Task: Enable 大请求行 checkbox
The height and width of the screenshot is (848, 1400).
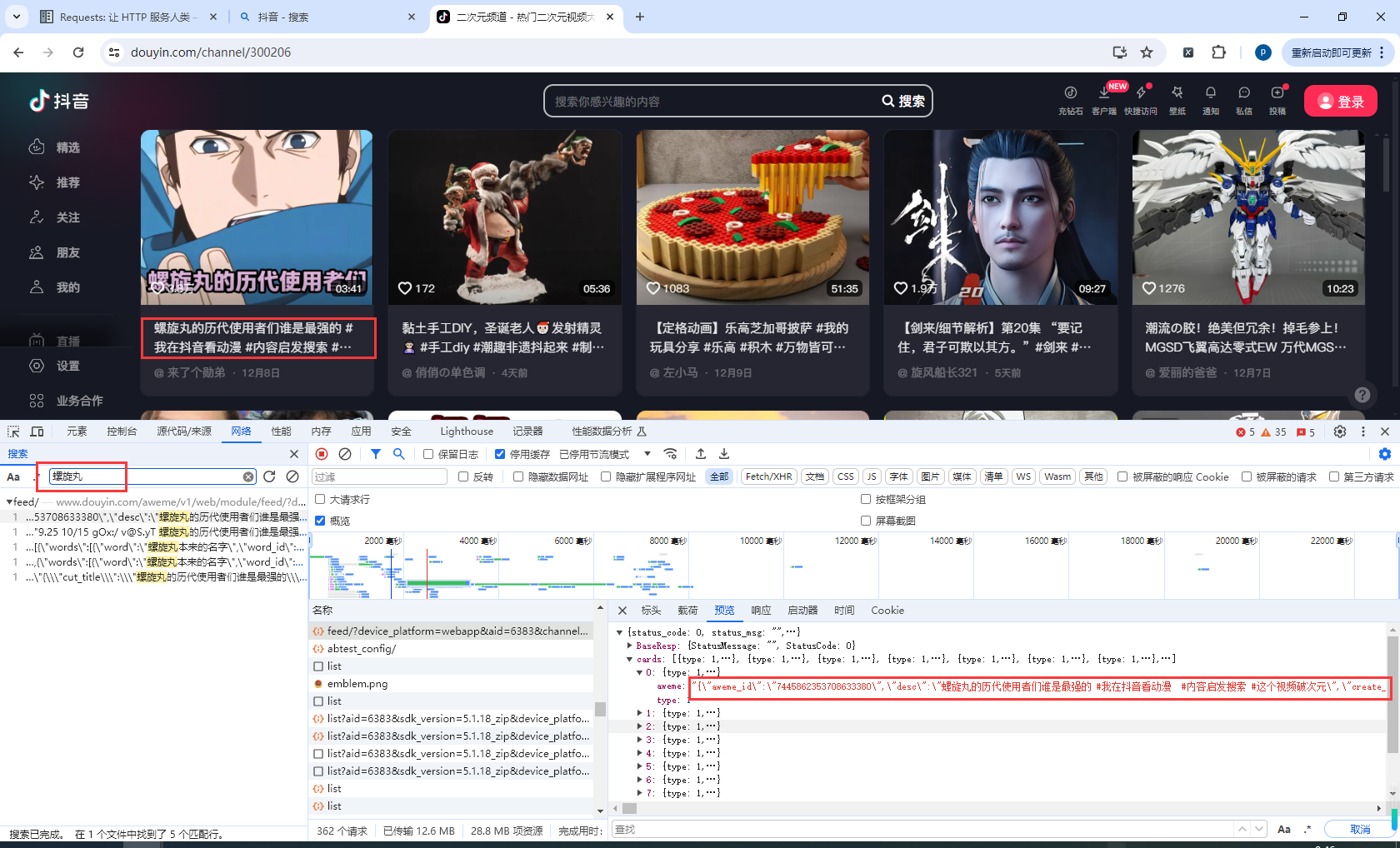Action: (320, 499)
